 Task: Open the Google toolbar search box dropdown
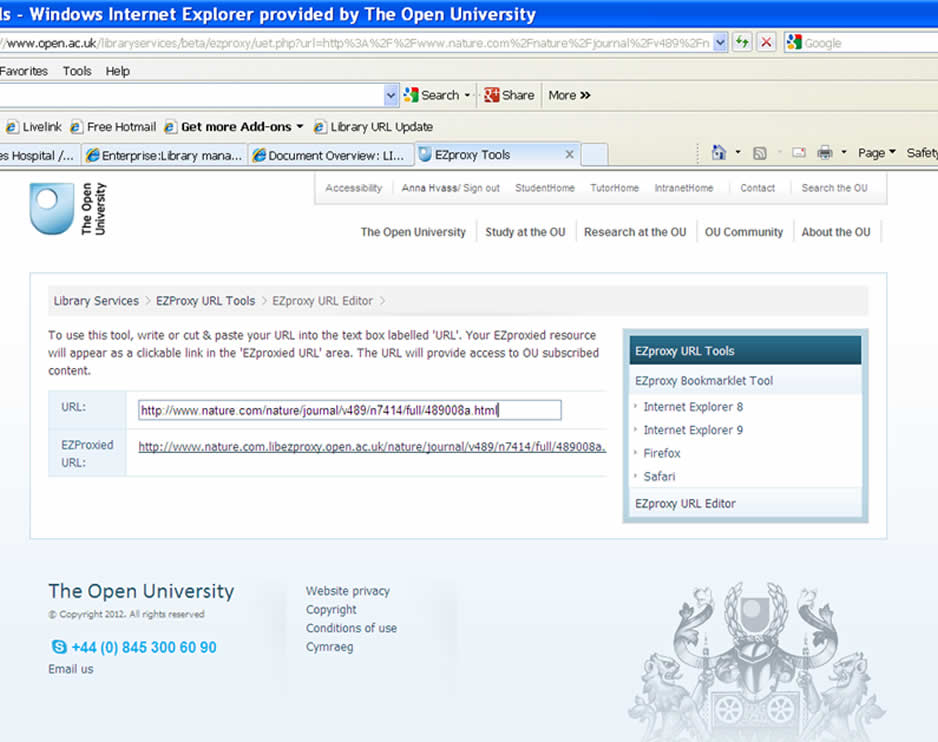(391, 95)
